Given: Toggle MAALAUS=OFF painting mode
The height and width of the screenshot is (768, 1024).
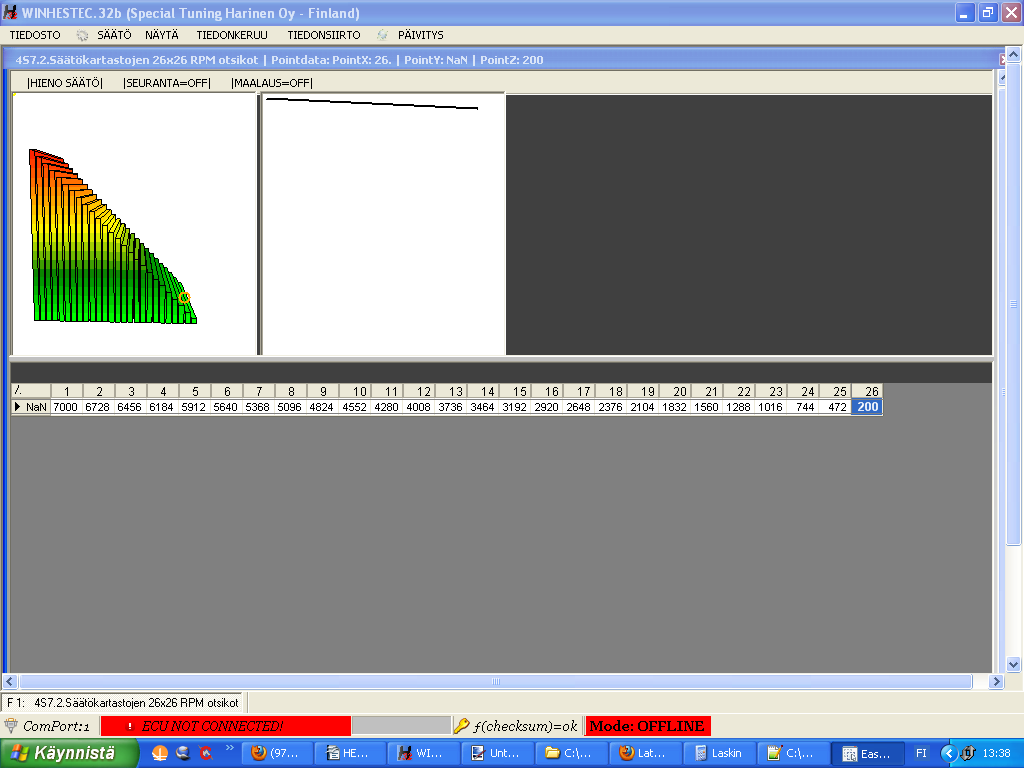Looking at the screenshot, I should tap(272, 83).
